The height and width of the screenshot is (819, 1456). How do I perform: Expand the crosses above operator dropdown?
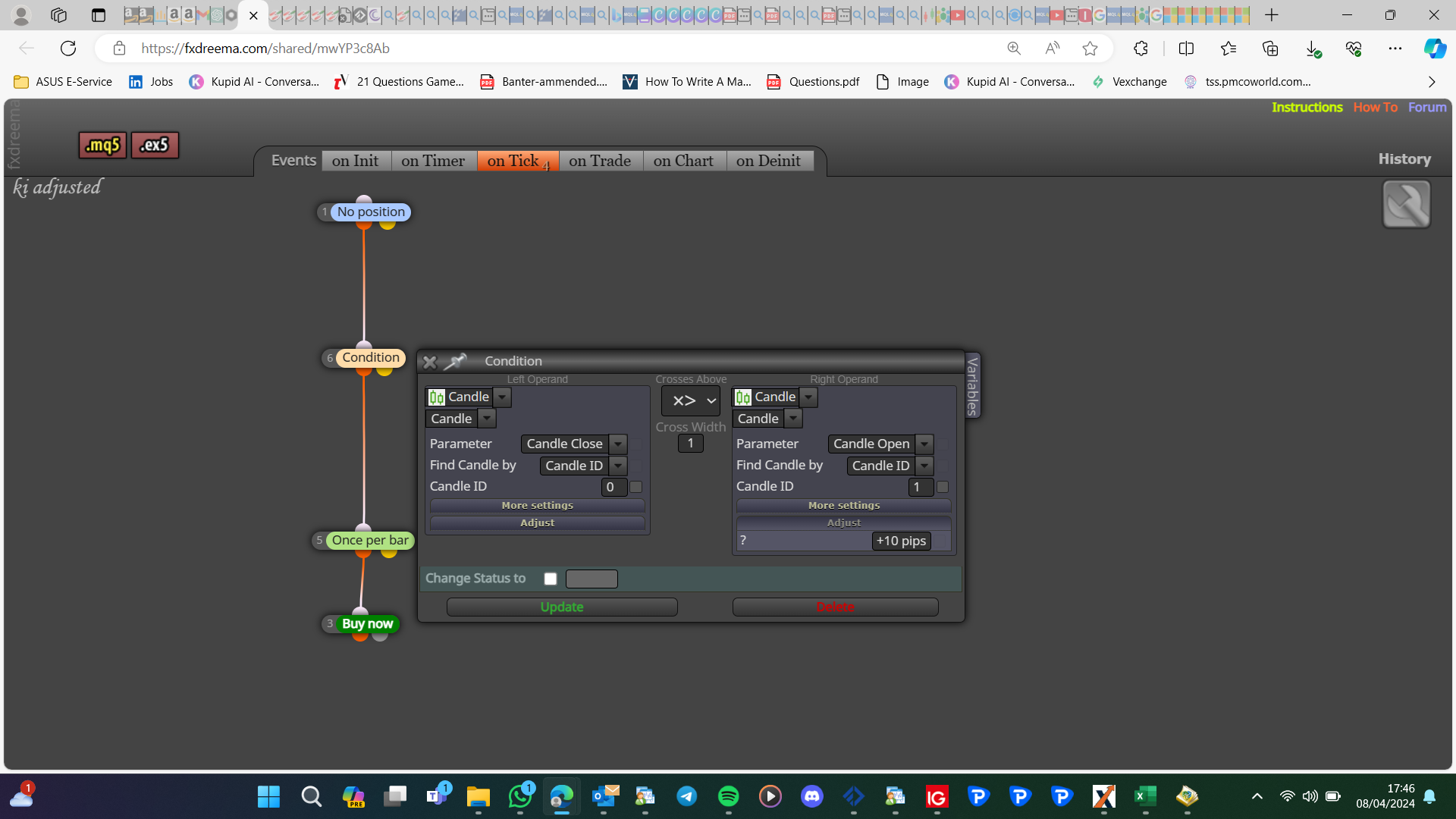pos(691,400)
